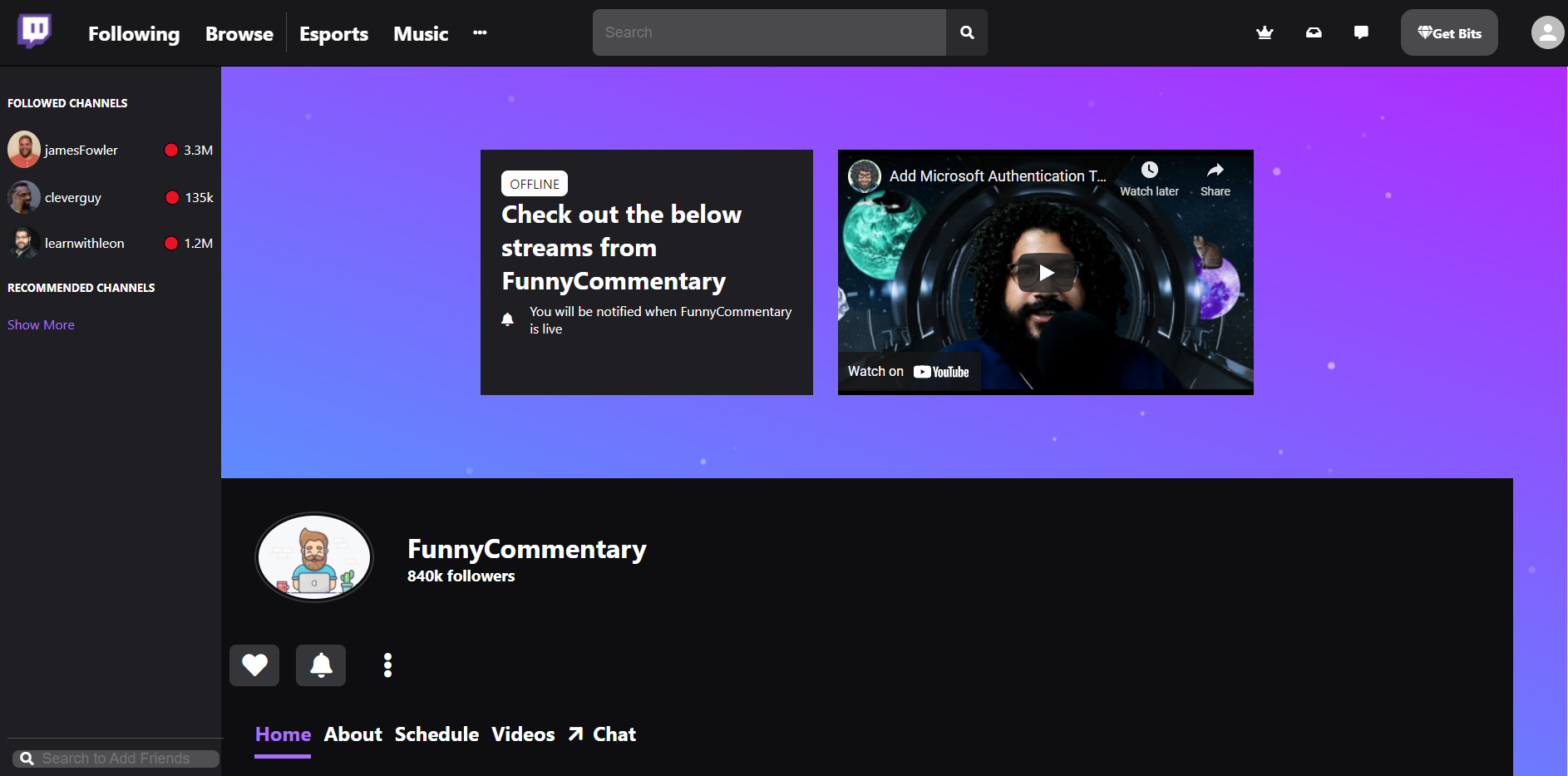This screenshot has height=776, width=1568.
Task: Click the OFFLINE status badge
Action: coord(535,184)
